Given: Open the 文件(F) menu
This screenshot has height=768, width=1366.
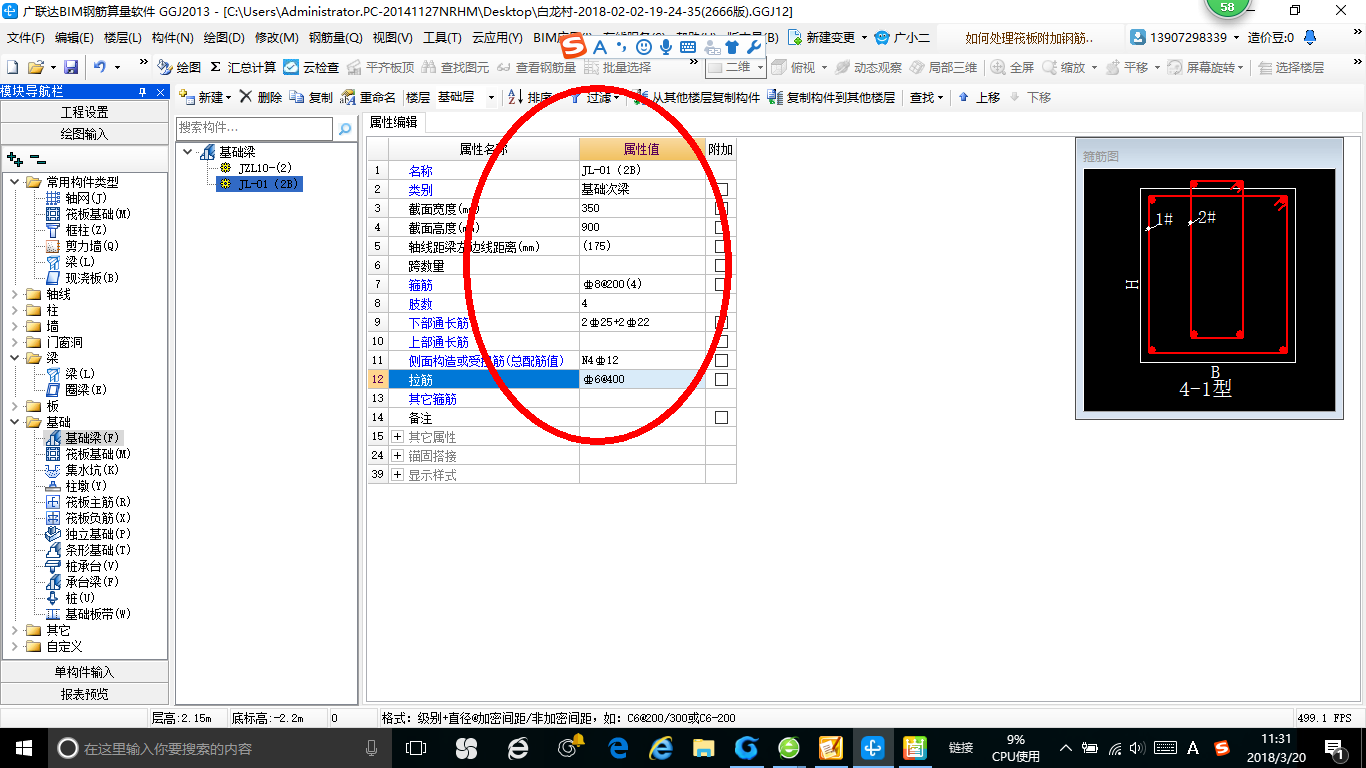Looking at the screenshot, I should point(25,37).
